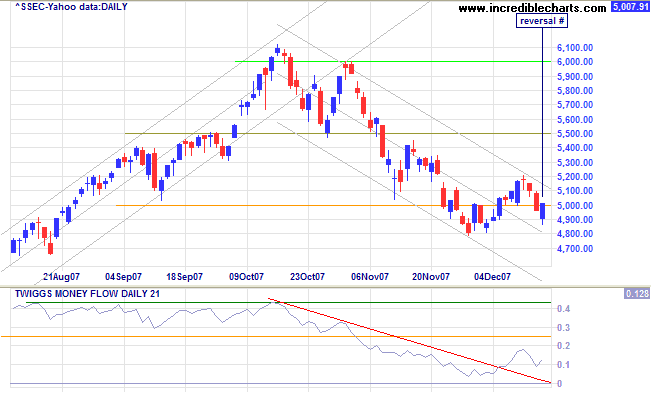Viewport: 651px width, 395px height.
Task: Click the 5,000.00 price axis label
Action: coord(575,206)
